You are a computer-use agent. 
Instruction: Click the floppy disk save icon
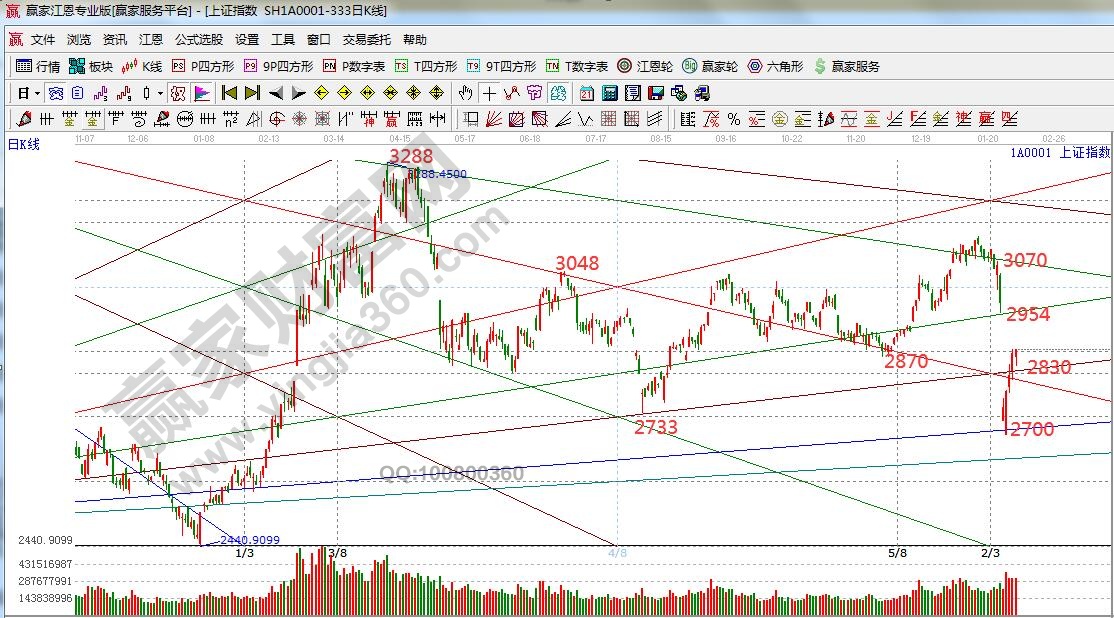[x=656, y=93]
